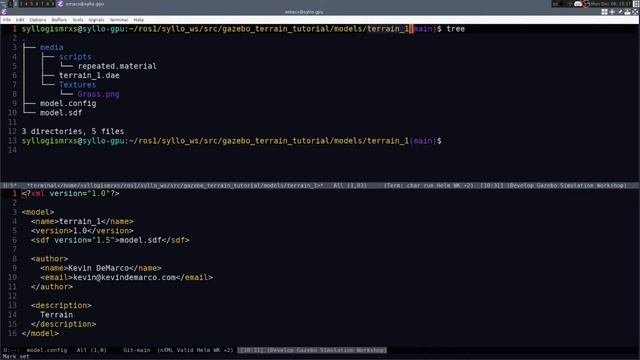Screen dimensions: 640x360
Task: Click the layout grid icon at top-right corner
Action: pos(636,4)
